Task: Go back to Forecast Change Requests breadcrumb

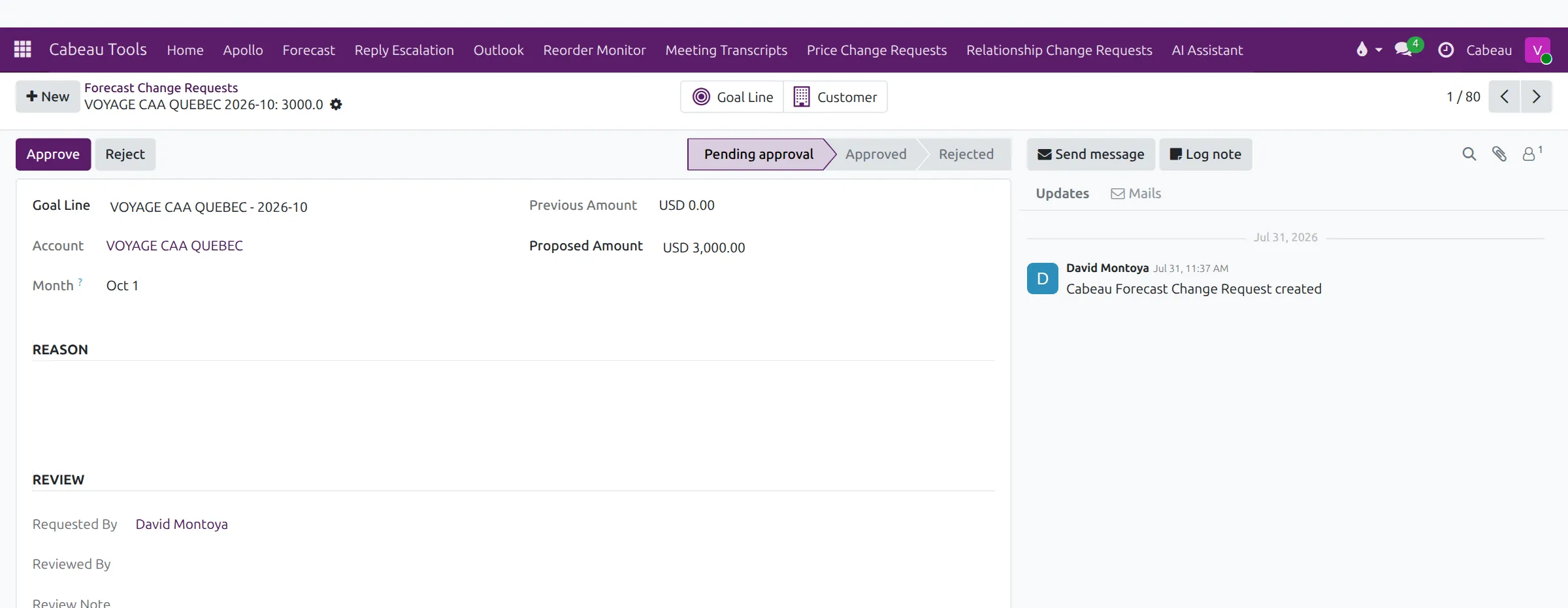Action: pyautogui.click(x=161, y=88)
